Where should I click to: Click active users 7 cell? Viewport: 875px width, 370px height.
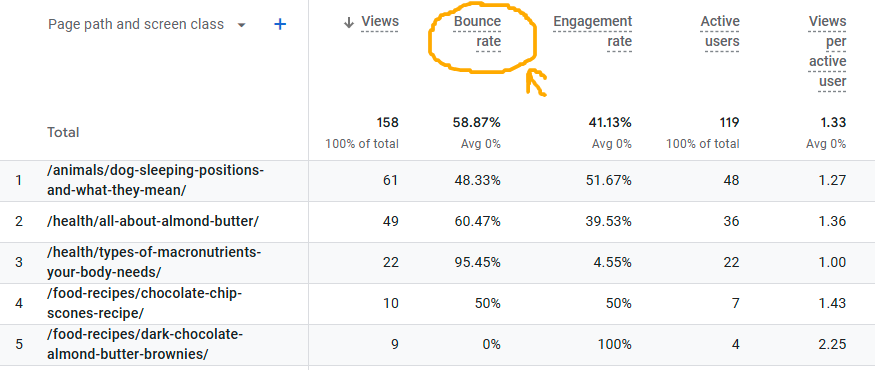pos(735,304)
